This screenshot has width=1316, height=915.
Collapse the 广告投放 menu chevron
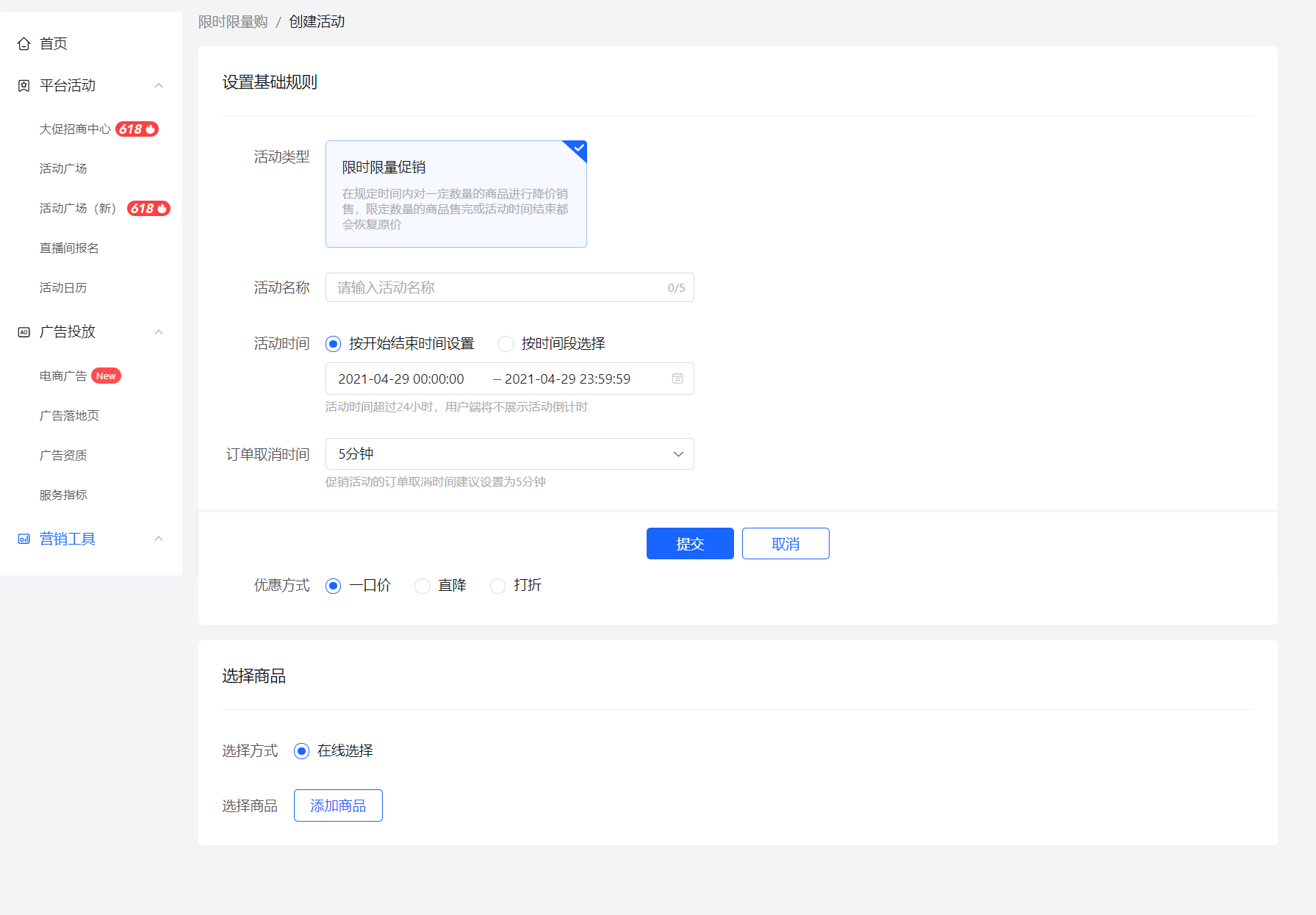pos(159,331)
